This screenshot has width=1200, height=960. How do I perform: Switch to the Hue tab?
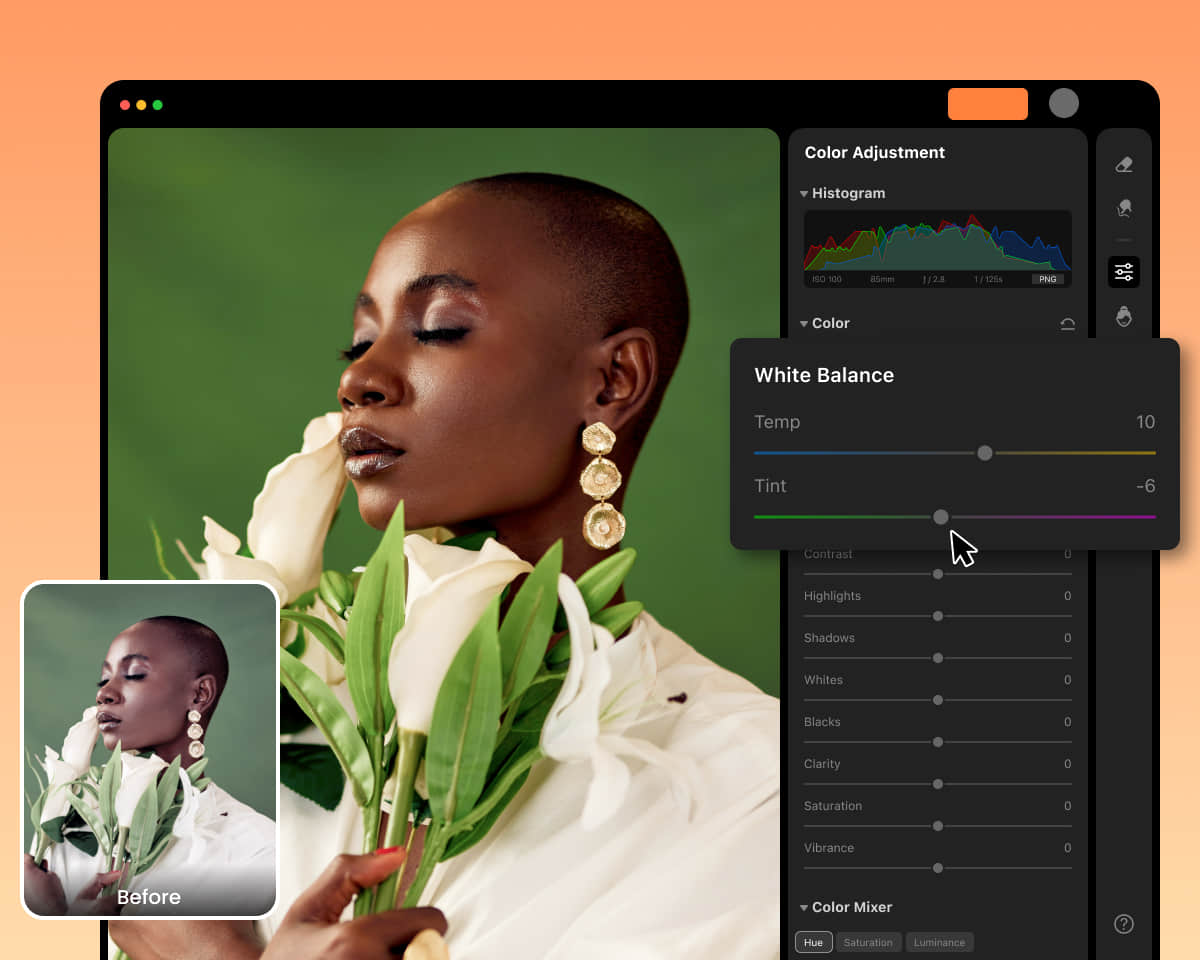point(814,942)
